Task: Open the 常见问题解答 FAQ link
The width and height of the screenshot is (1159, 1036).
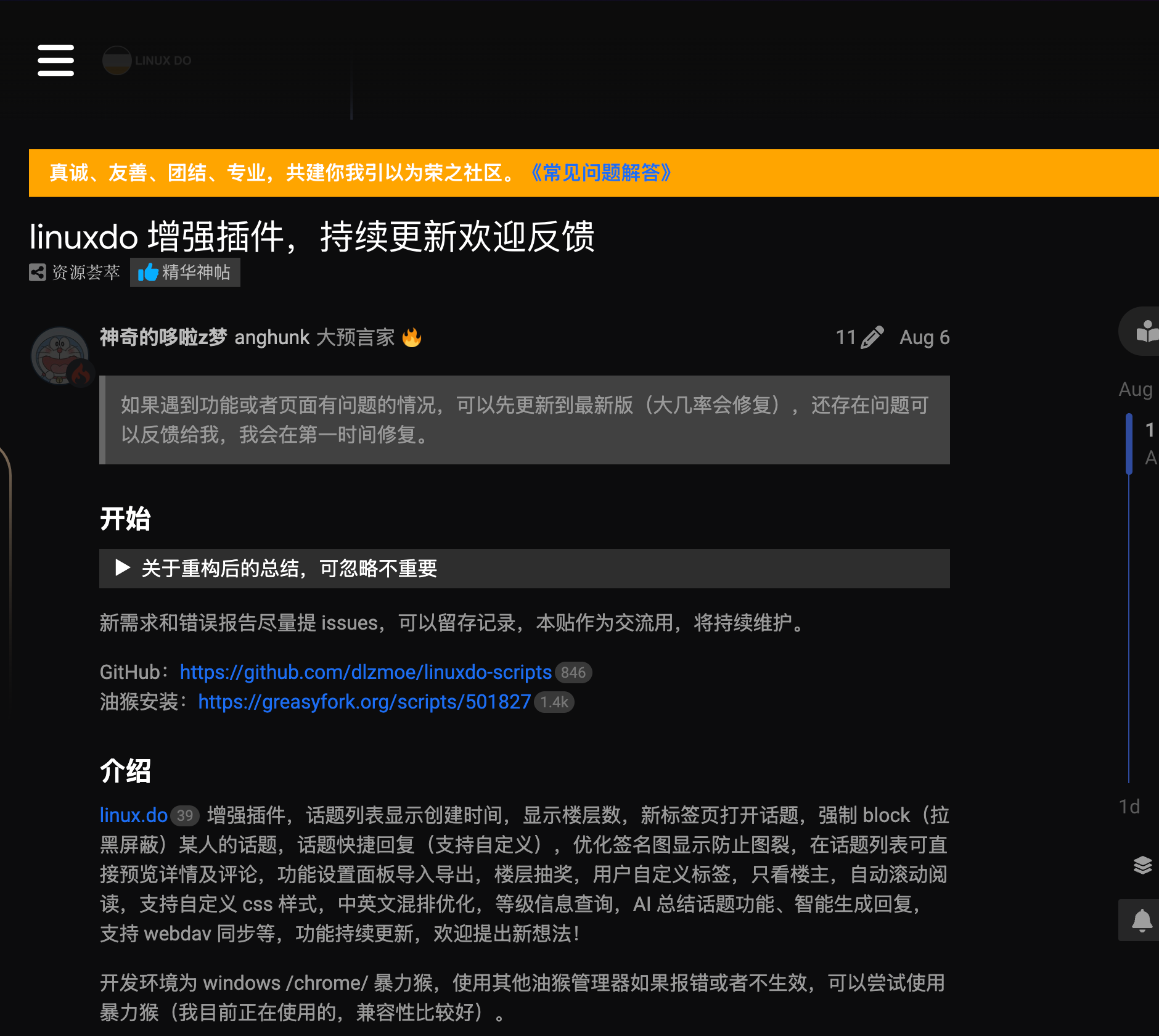Action: click(600, 173)
